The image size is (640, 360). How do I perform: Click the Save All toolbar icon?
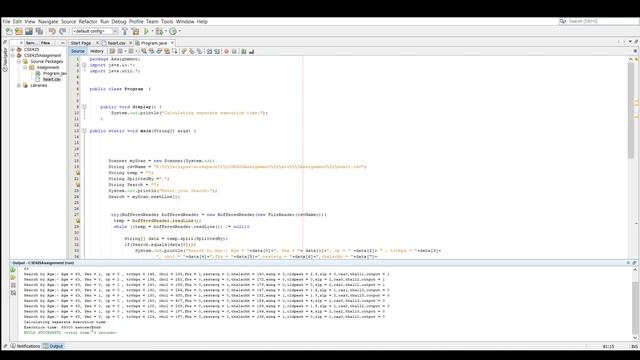pyautogui.click(x=40, y=31)
